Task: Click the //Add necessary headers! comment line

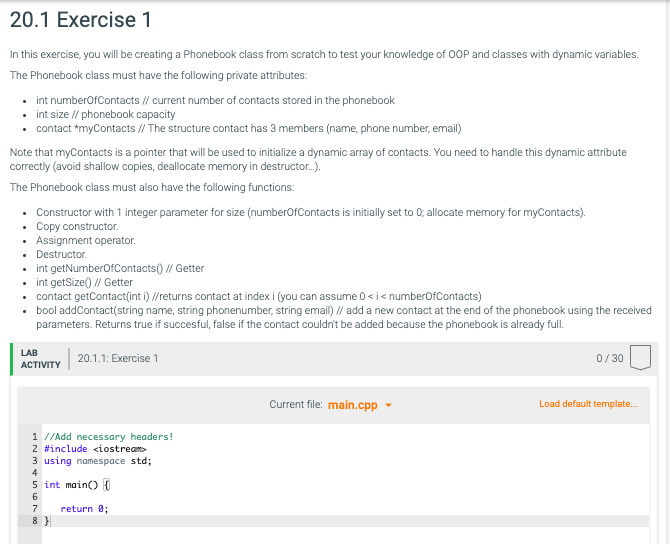Action: 109,437
